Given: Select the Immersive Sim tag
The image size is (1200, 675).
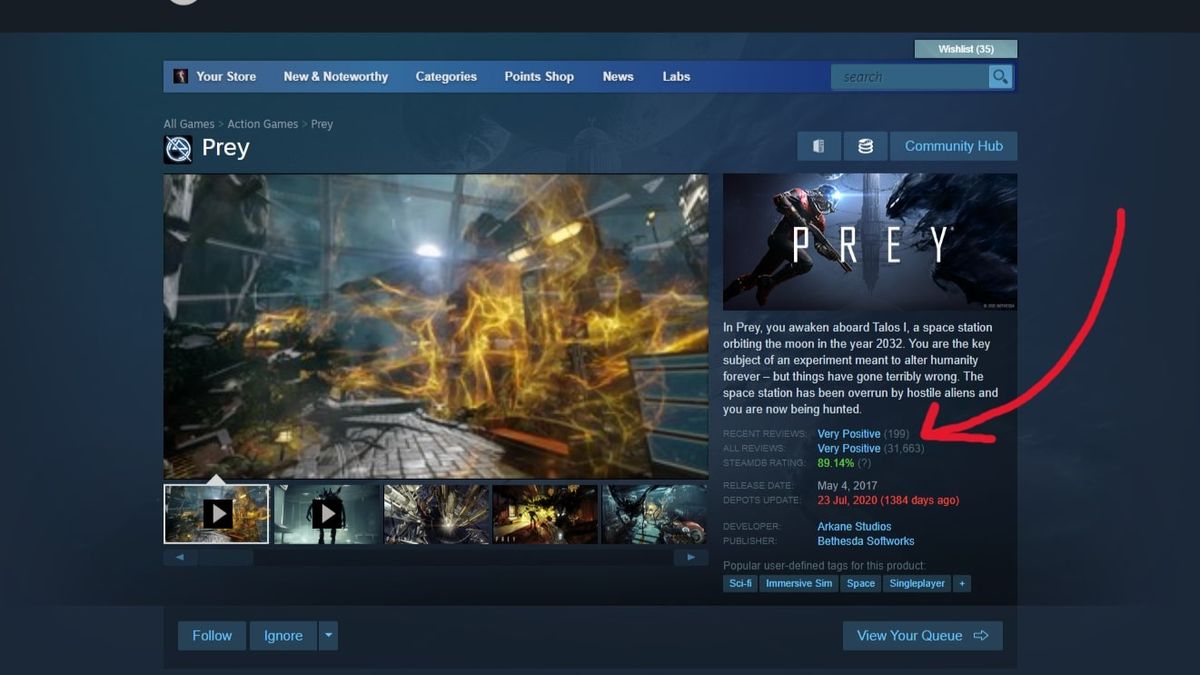Looking at the screenshot, I should 798,583.
